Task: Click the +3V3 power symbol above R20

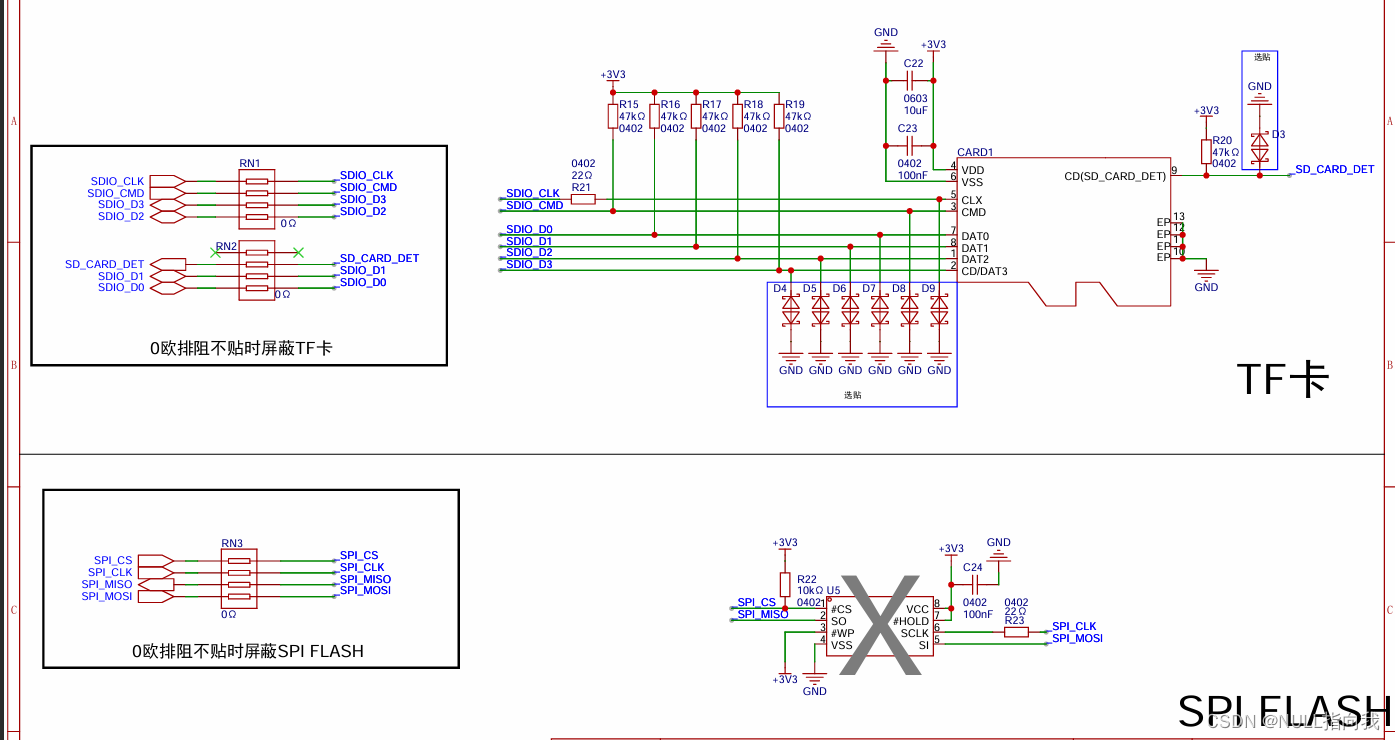Action: pyautogui.click(x=1206, y=111)
